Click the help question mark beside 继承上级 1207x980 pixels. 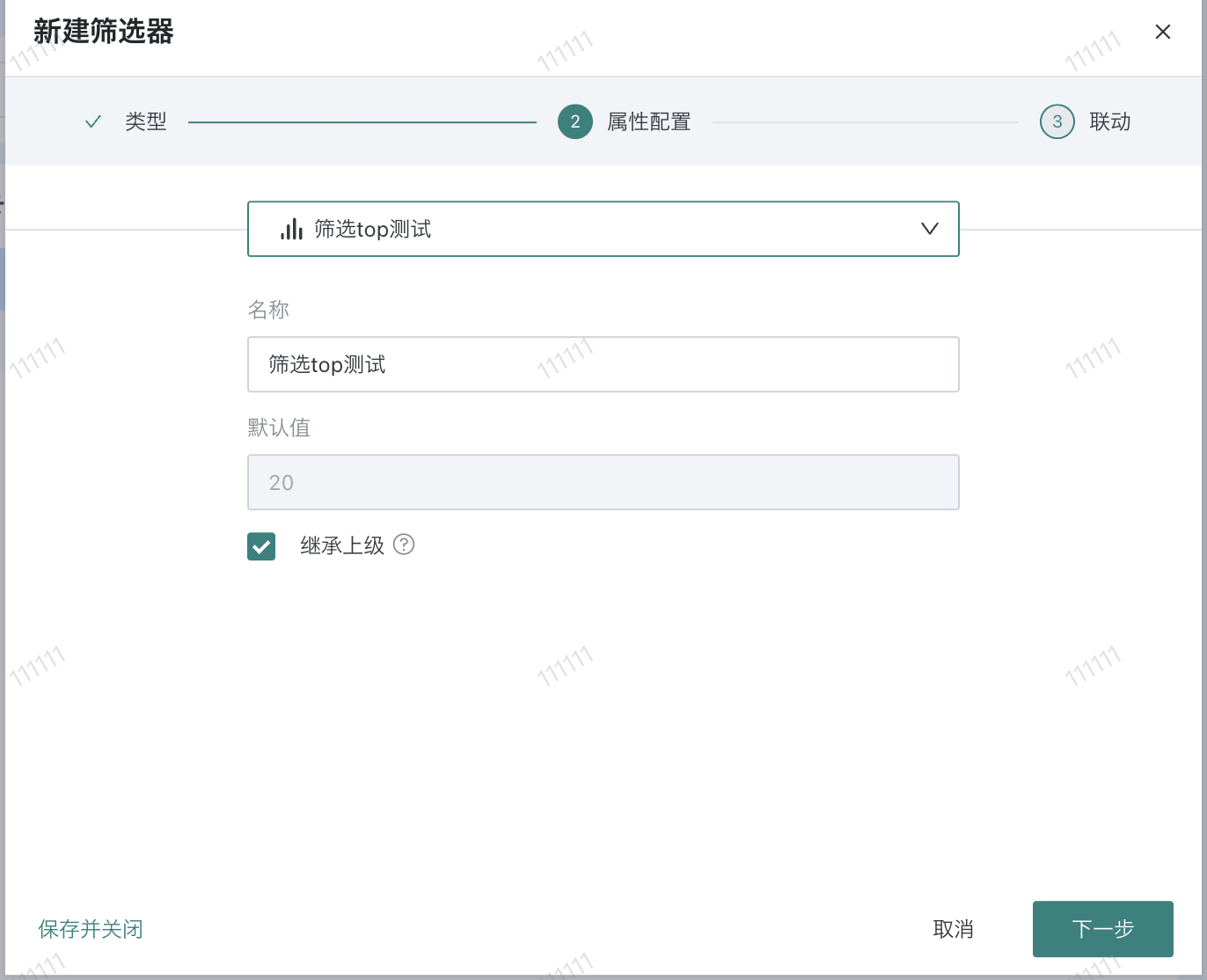(x=404, y=545)
